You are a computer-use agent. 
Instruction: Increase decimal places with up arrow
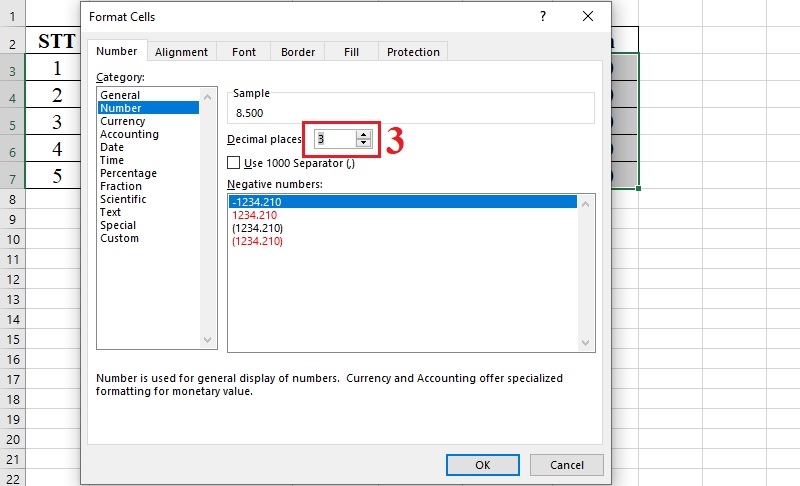coord(363,135)
